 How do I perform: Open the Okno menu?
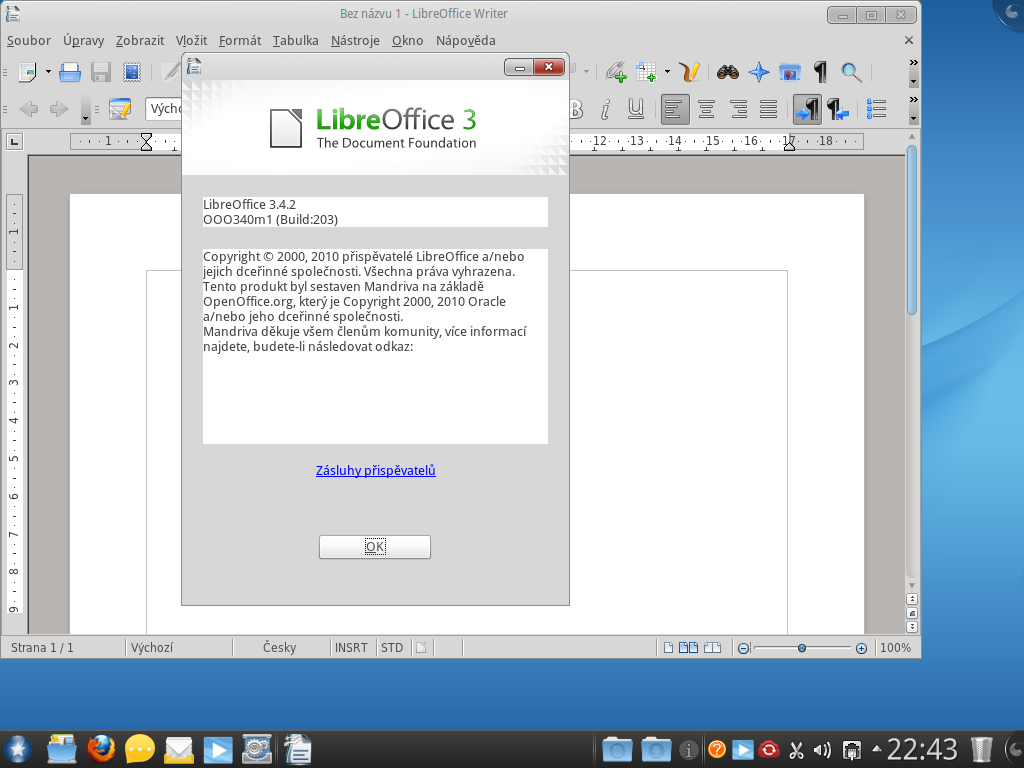click(408, 40)
